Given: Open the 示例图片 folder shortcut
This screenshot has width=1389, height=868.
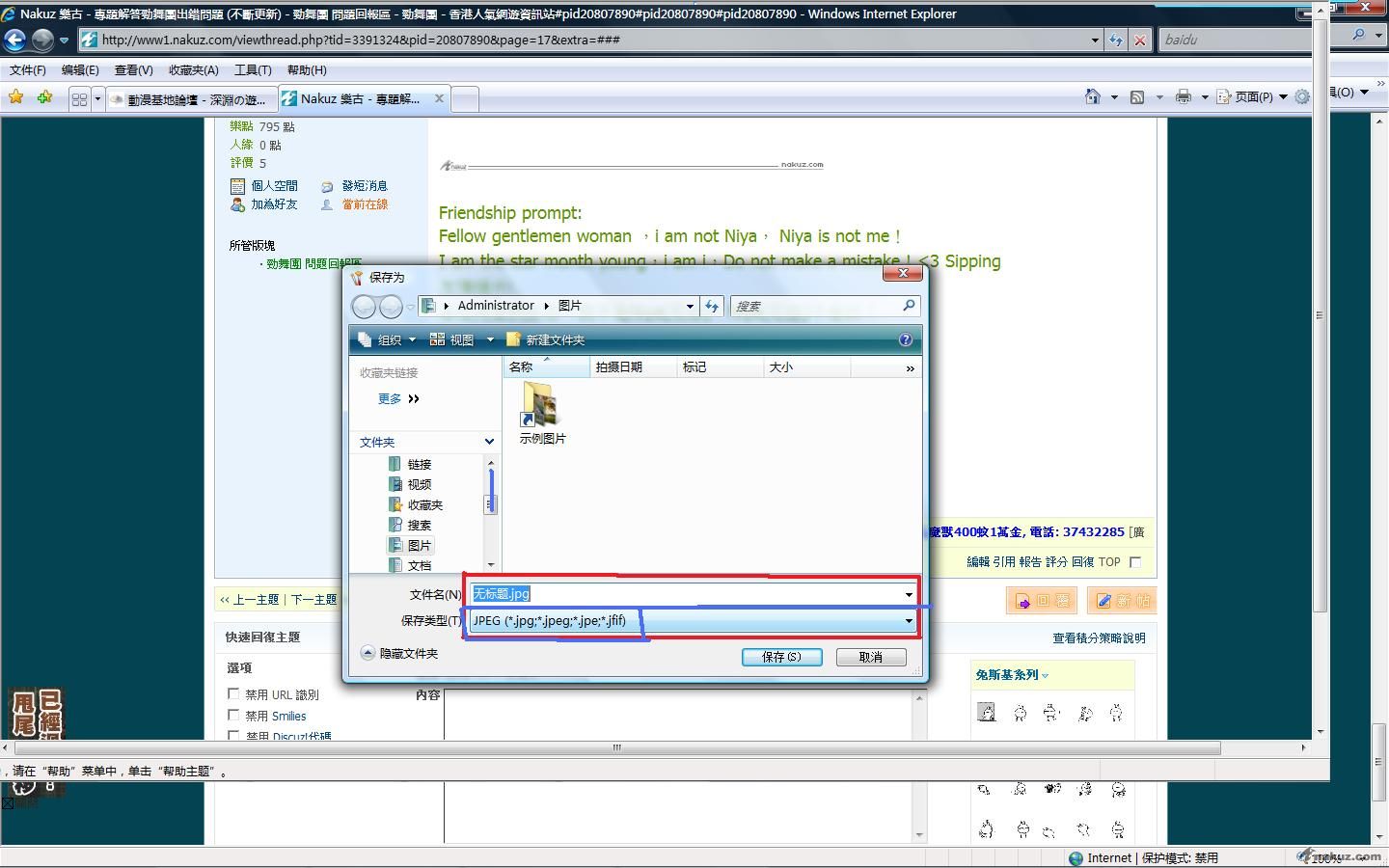Looking at the screenshot, I should (x=542, y=412).
